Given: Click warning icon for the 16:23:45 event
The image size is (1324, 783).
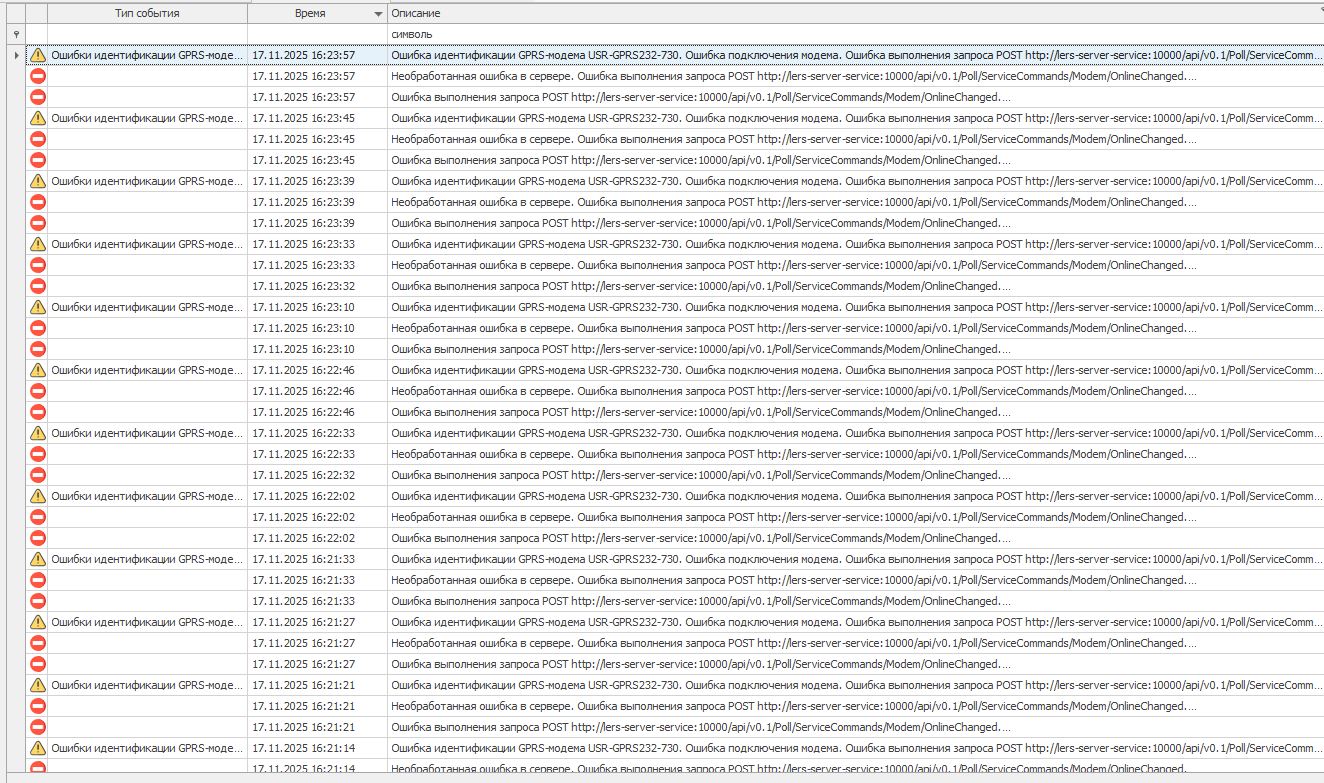Looking at the screenshot, I should (x=37, y=118).
